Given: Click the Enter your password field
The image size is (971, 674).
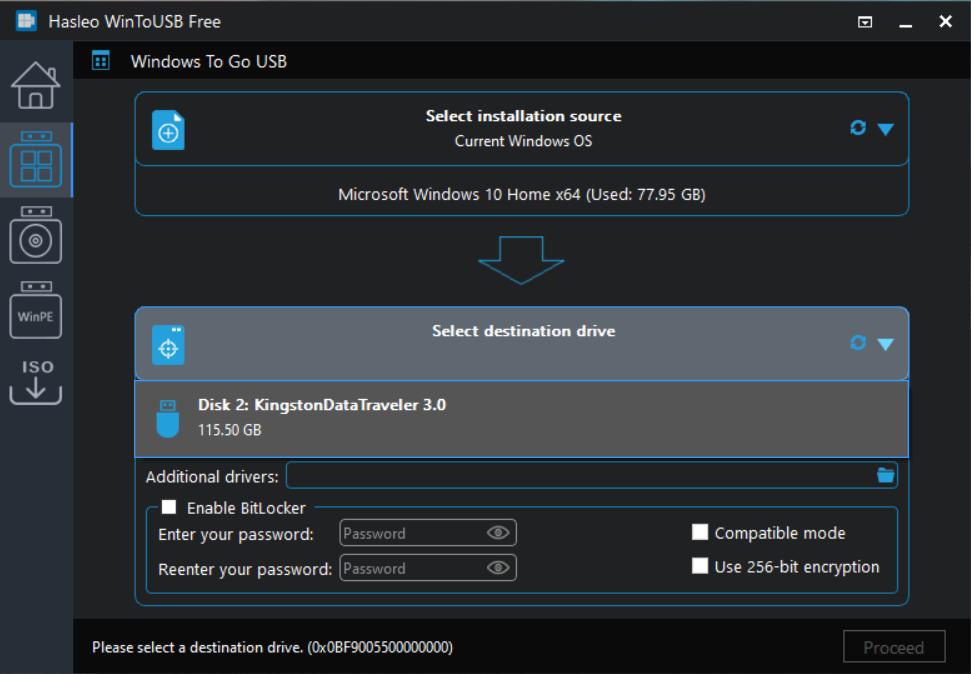Looking at the screenshot, I should tap(412, 533).
